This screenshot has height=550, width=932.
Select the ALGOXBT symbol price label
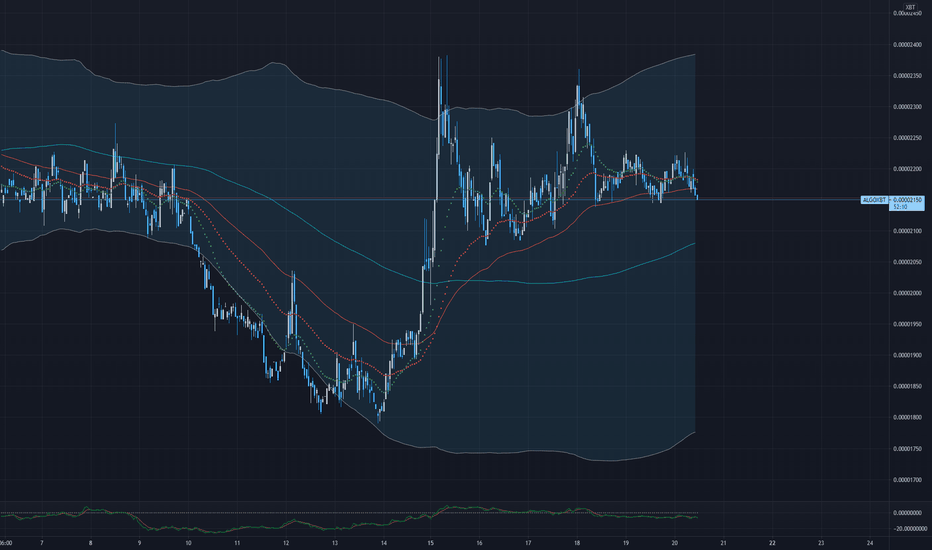(874, 200)
